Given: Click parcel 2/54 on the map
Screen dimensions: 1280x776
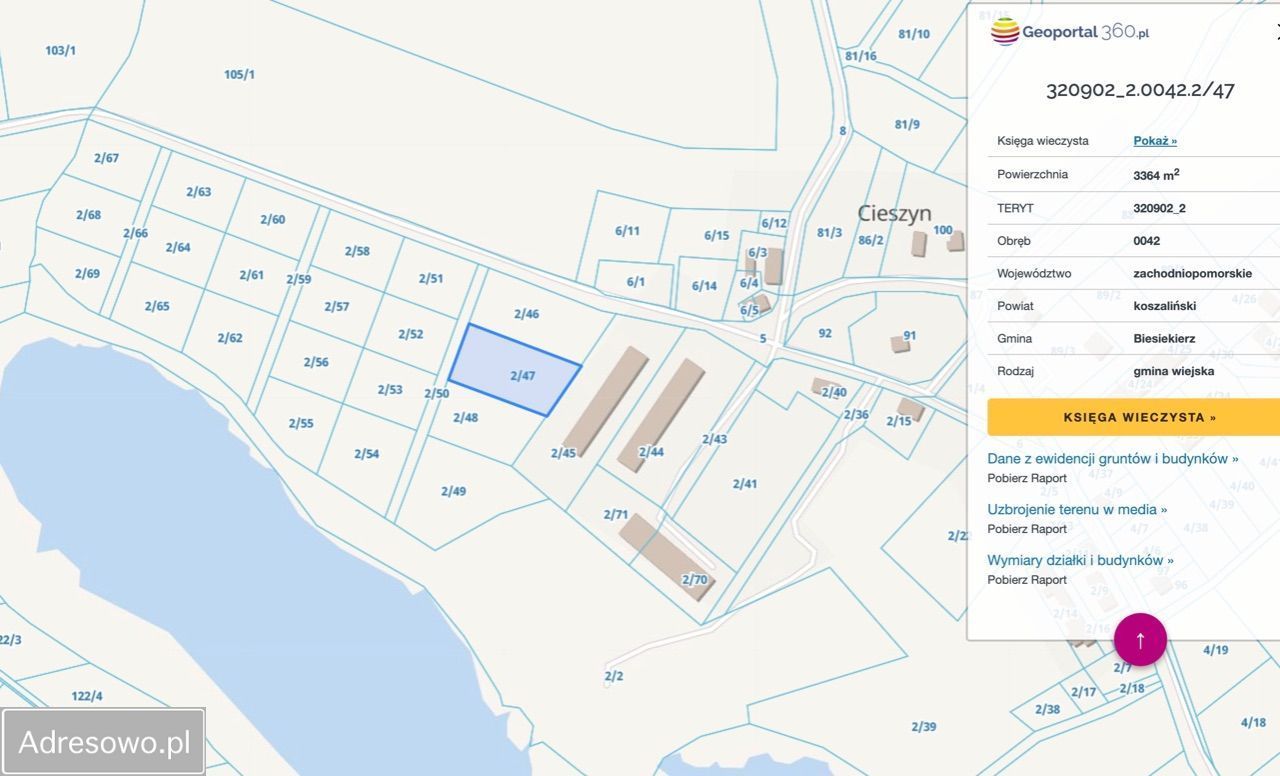Looking at the screenshot, I should click(366, 454).
